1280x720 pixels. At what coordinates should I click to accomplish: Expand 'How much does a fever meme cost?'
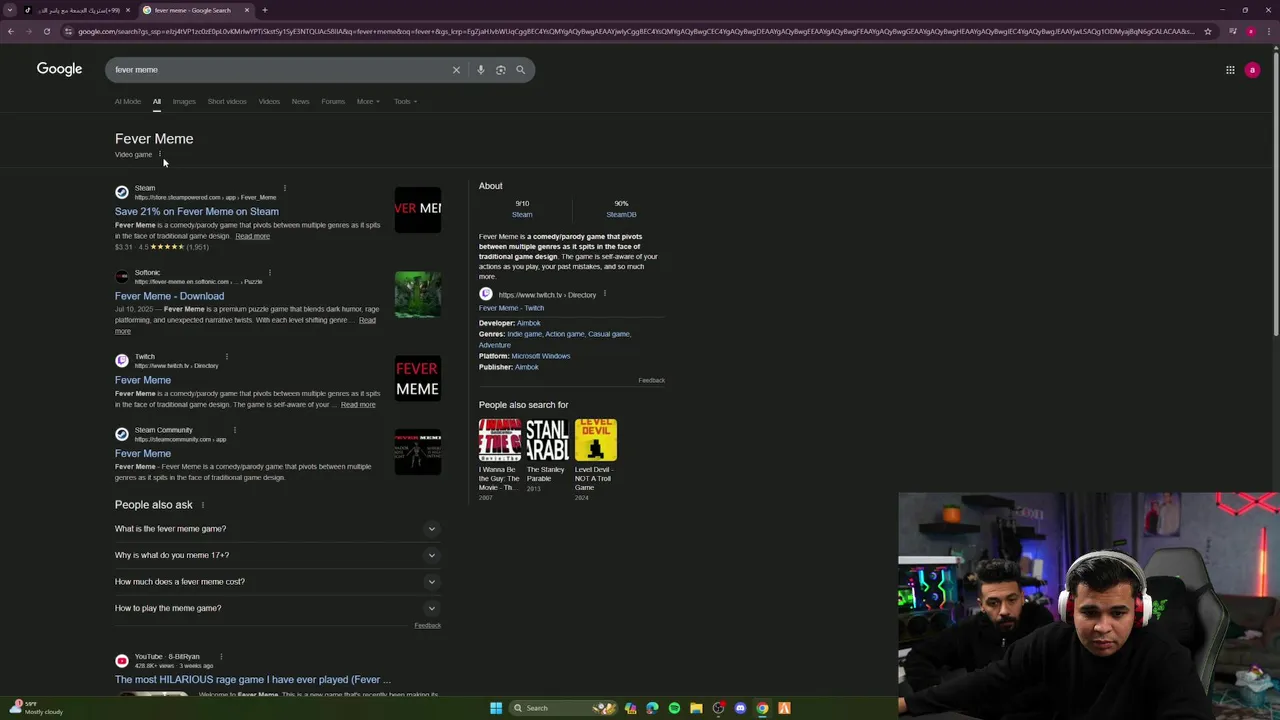277,582
